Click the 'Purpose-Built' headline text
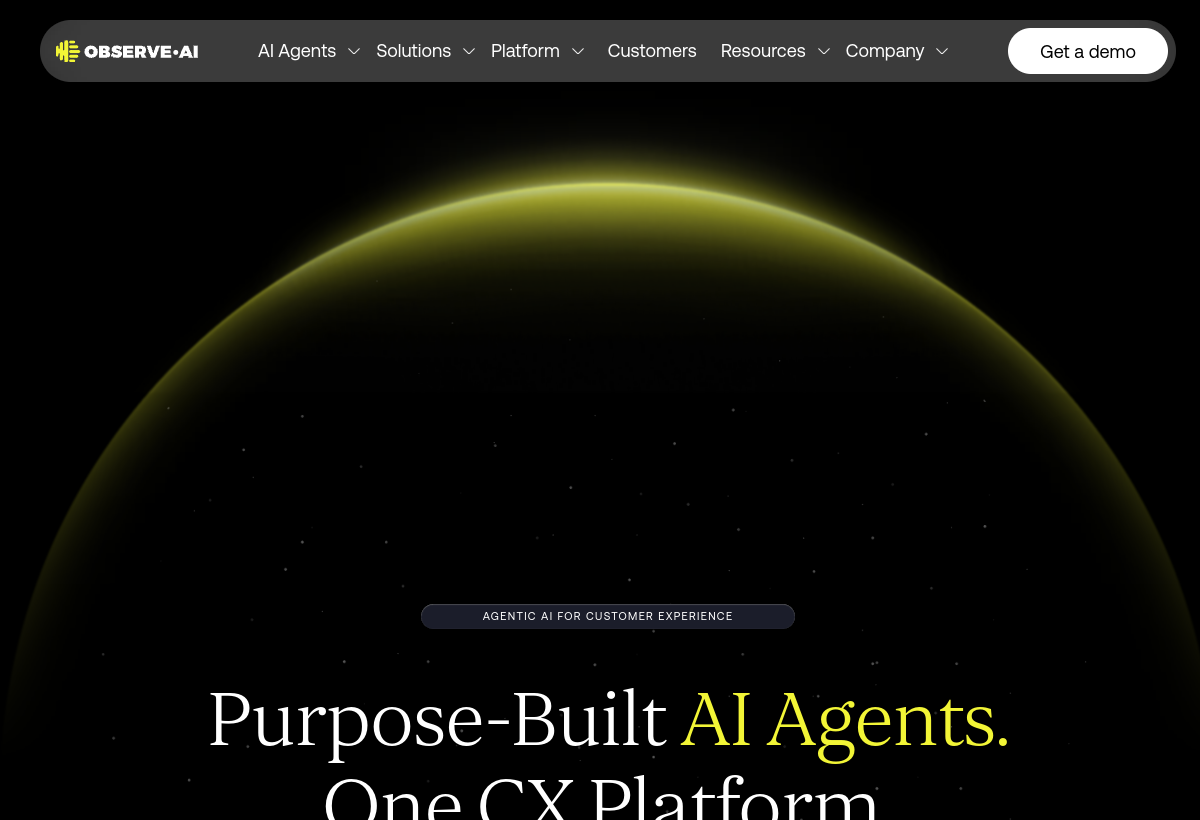This screenshot has height=820, width=1200. [437, 720]
